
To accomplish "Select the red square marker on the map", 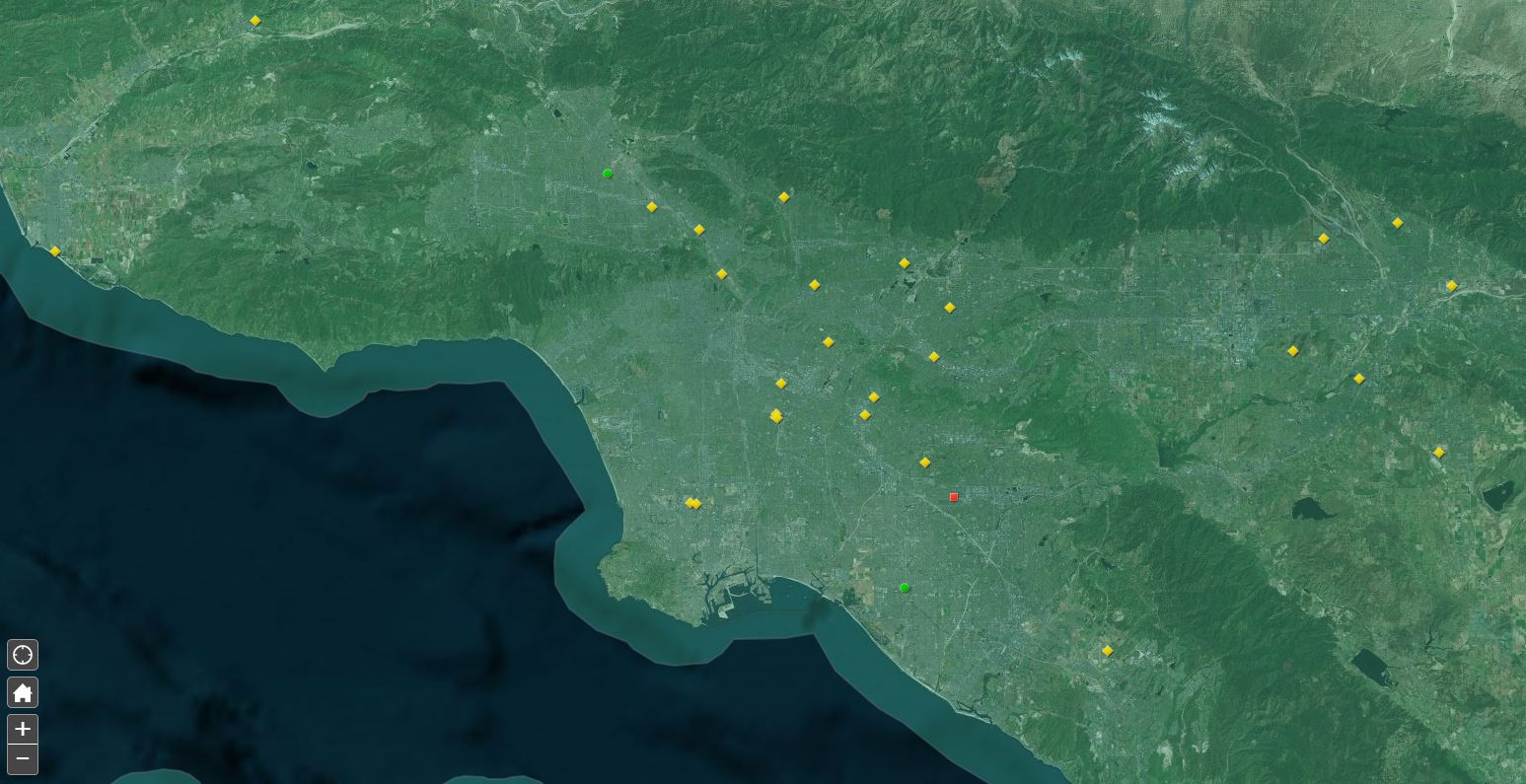I will click(953, 496).
